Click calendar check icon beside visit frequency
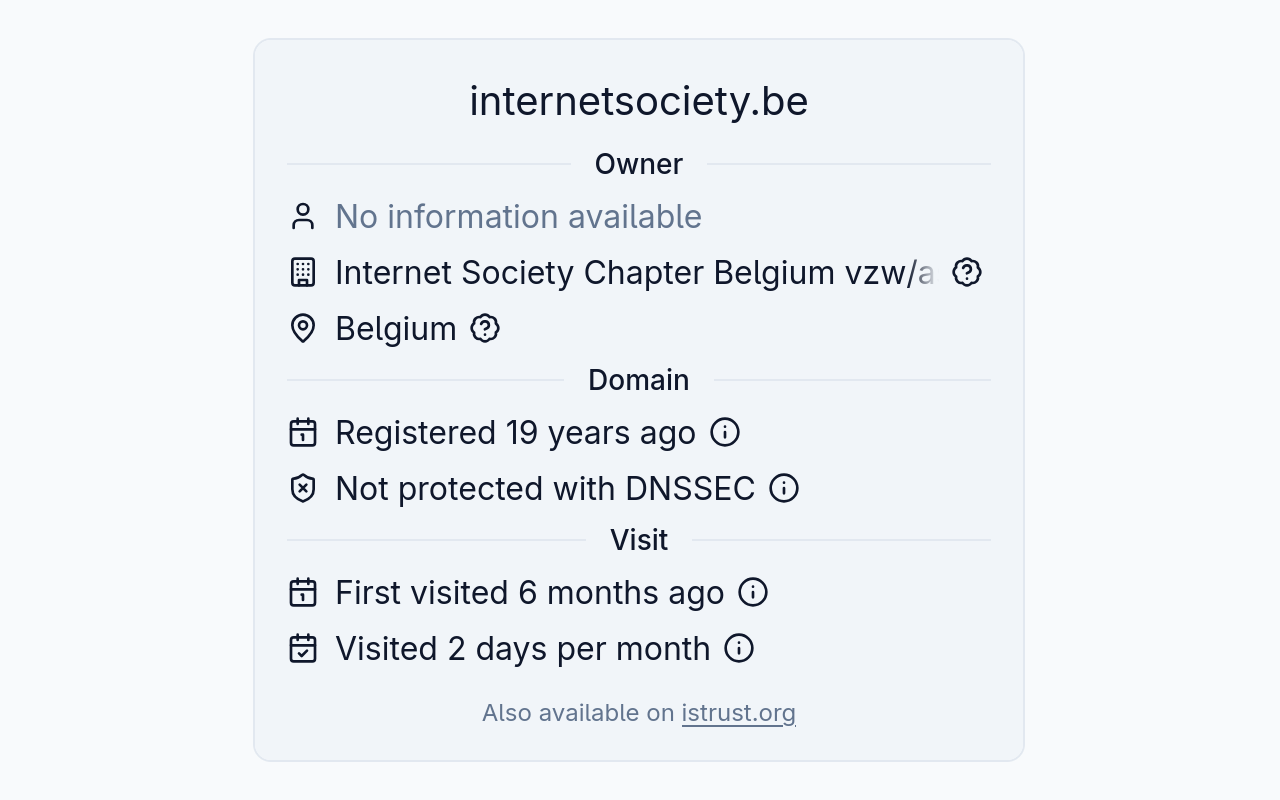The image size is (1280, 800). [303, 649]
